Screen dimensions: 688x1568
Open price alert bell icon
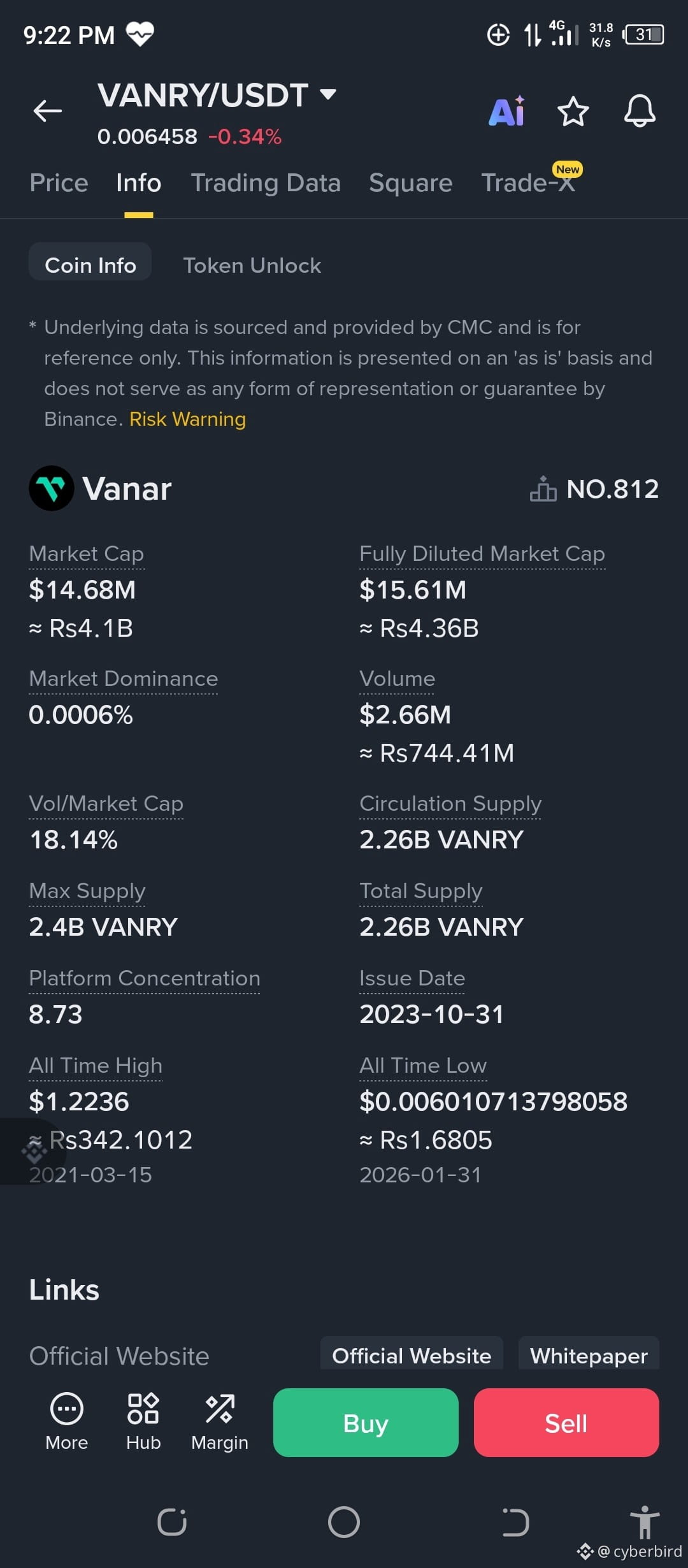(x=640, y=112)
